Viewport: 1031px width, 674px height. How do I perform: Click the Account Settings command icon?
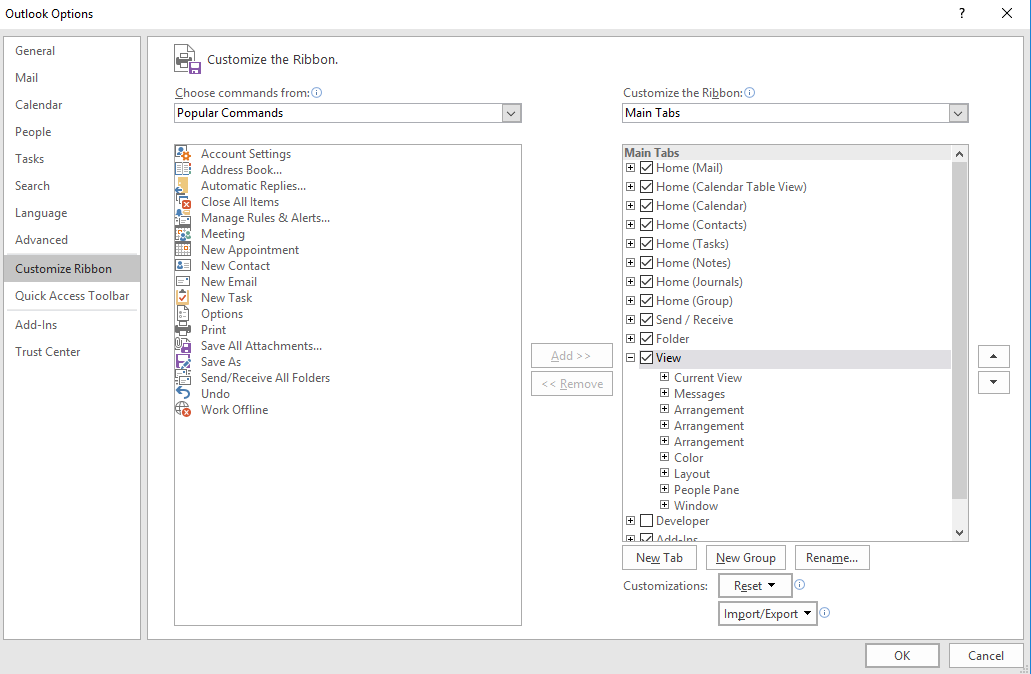pos(183,154)
